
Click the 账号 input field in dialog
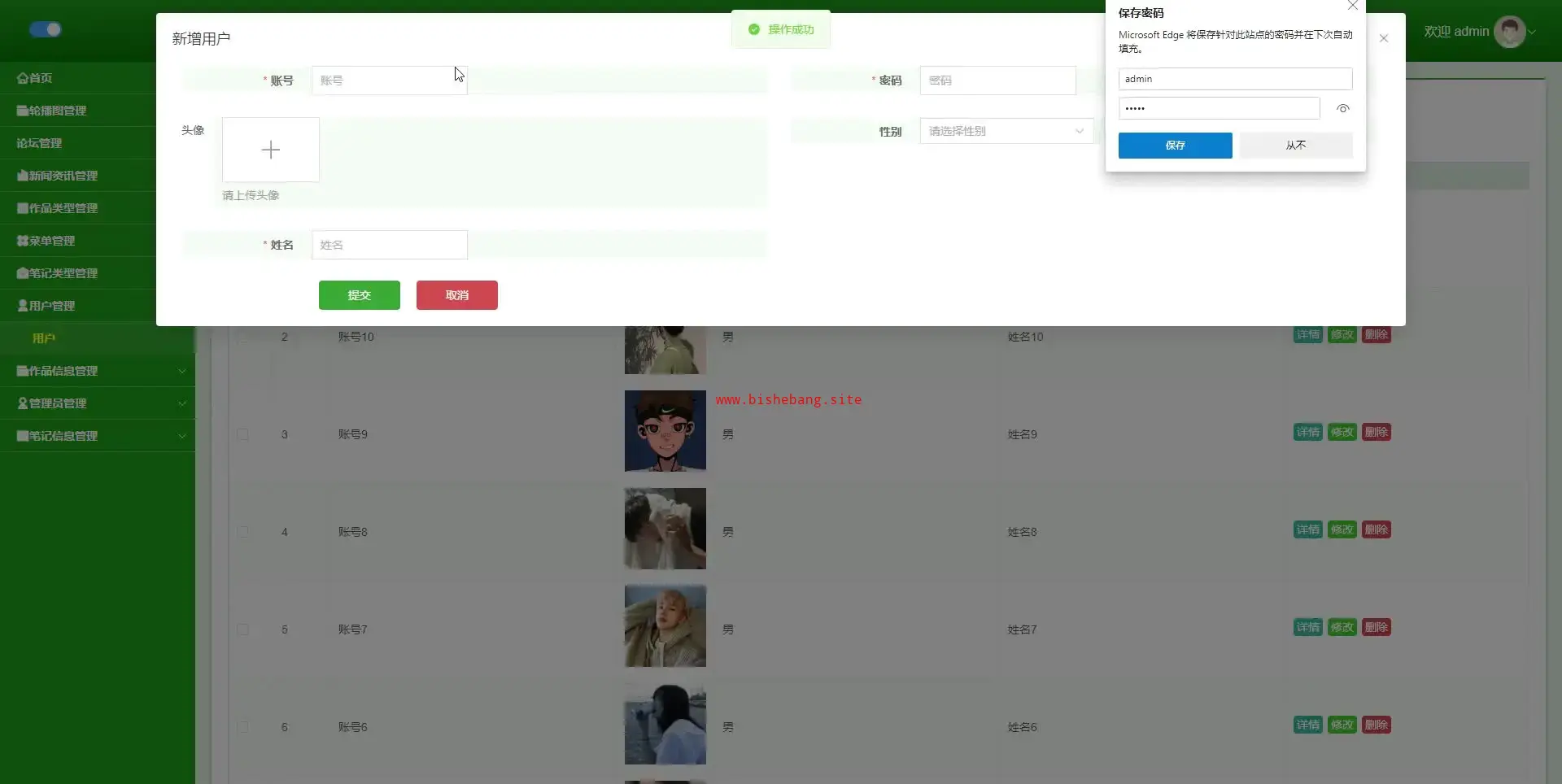390,81
